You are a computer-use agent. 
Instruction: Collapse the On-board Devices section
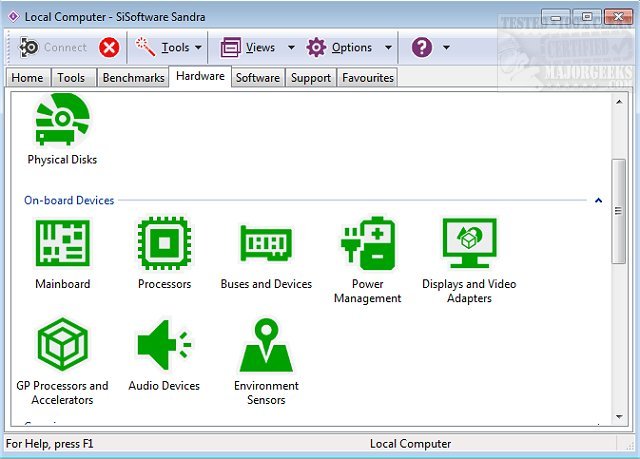pos(598,200)
